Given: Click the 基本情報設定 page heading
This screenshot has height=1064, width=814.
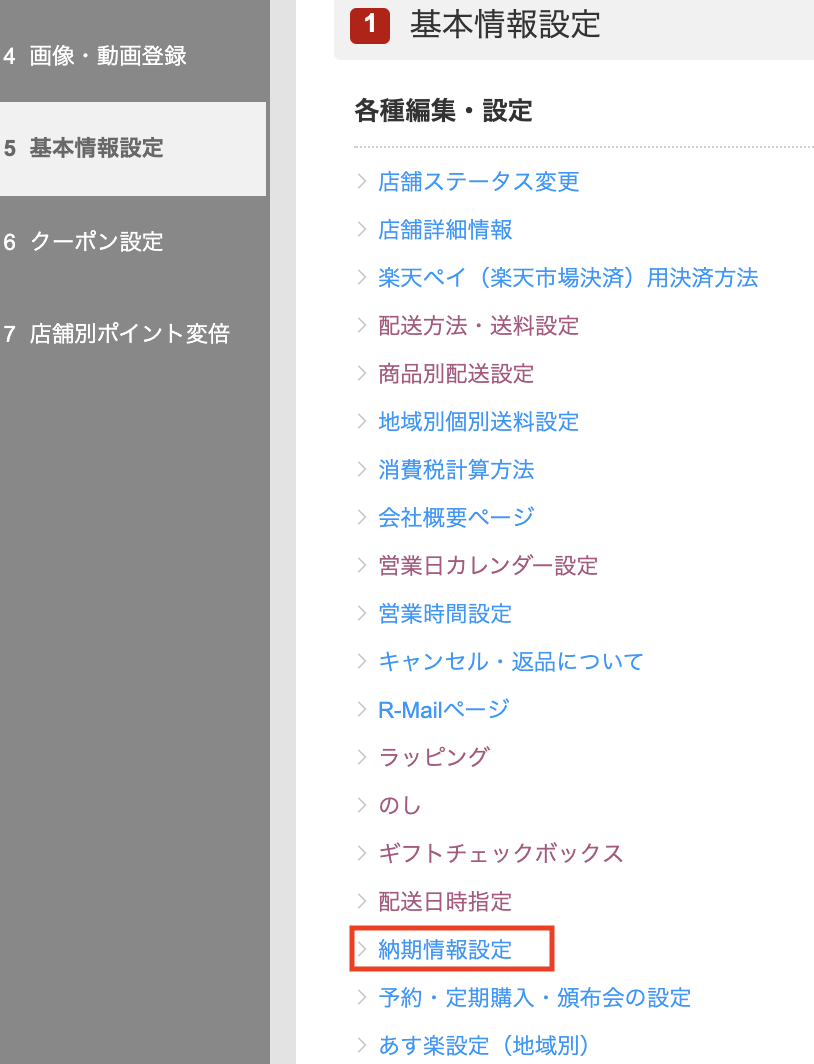Looking at the screenshot, I should point(505,24).
